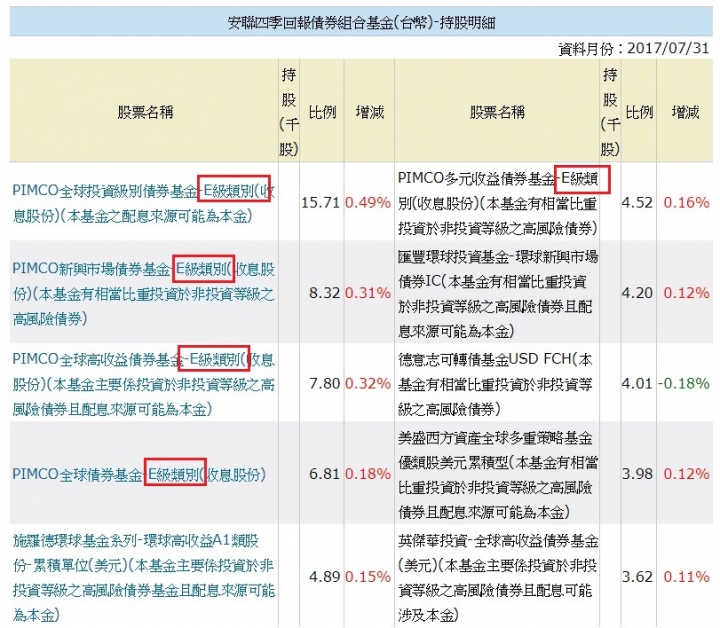Click the left 比例 column header
The height and width of the screenshot is (628, 720).
click(322, 112)
